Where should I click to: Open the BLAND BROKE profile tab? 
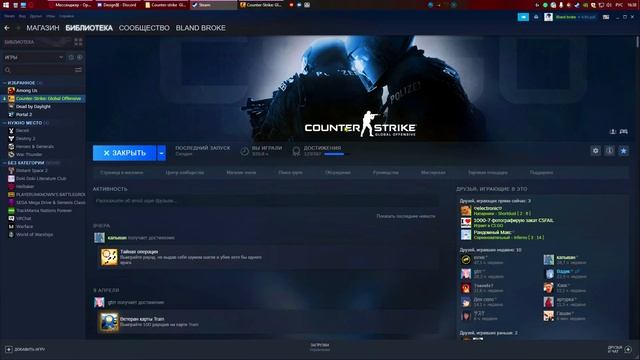200,28
